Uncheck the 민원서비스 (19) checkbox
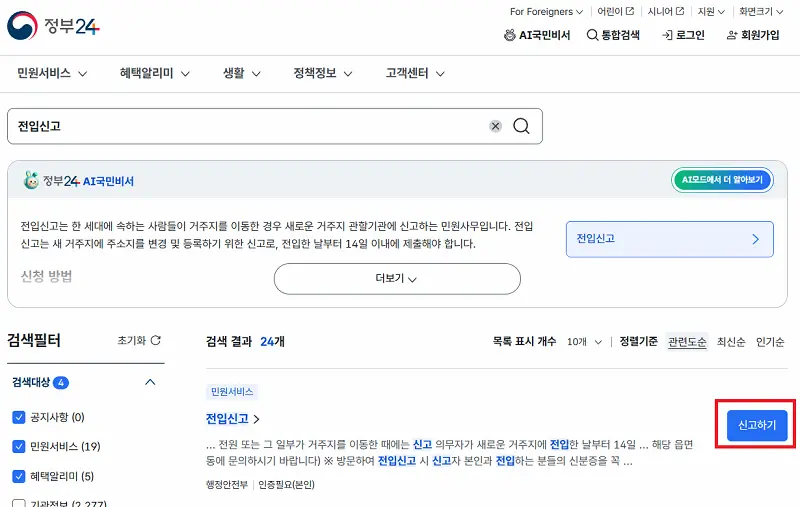Viewport: 800px width, 507px height. (19, 446)
